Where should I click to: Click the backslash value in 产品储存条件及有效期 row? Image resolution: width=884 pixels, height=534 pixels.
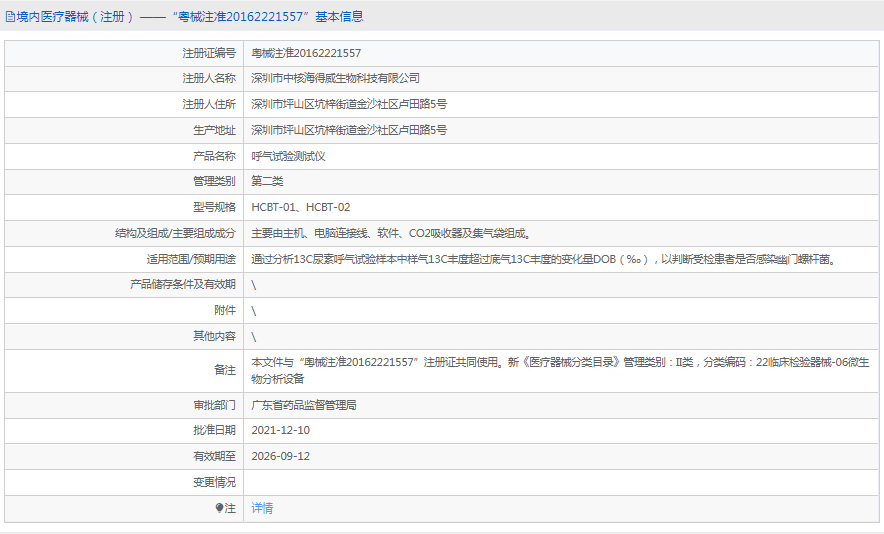click(254, 285)
